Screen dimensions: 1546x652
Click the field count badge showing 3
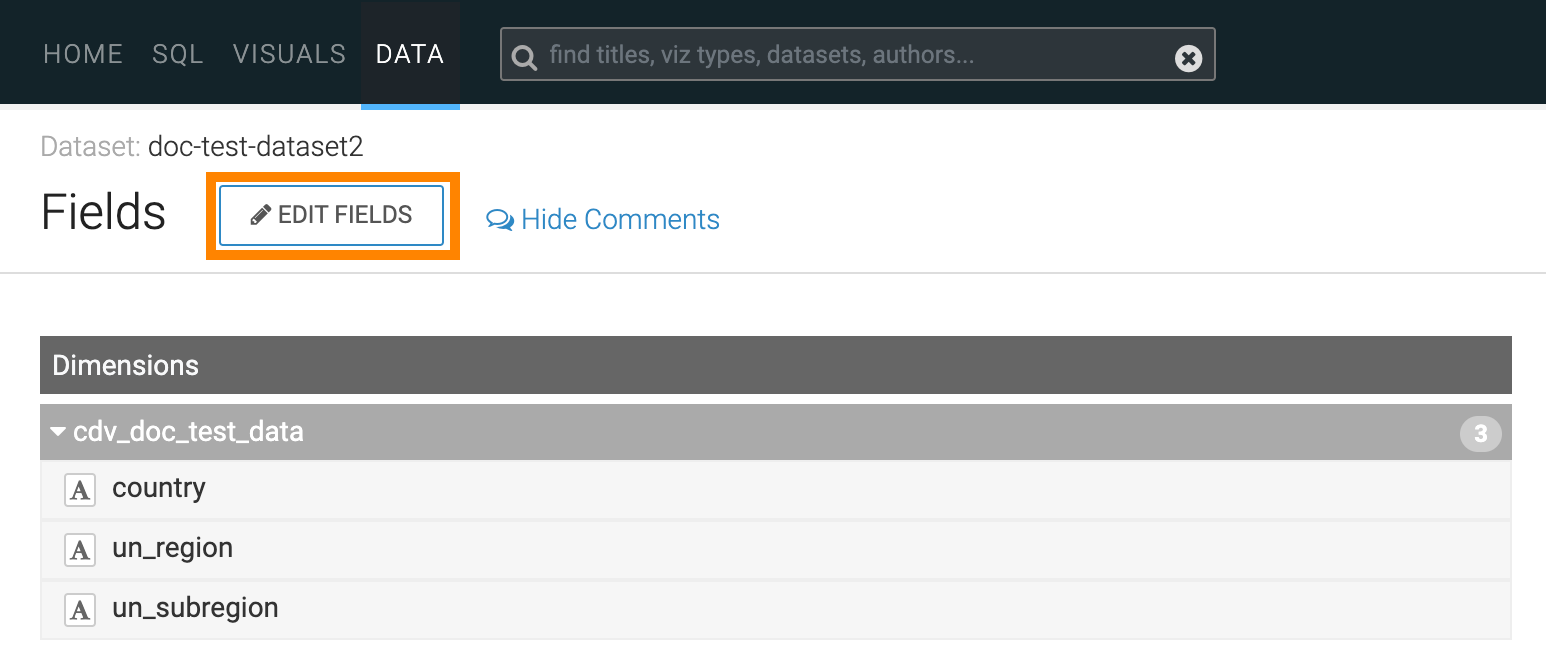pyautogui.click(x=1480, y=434)
